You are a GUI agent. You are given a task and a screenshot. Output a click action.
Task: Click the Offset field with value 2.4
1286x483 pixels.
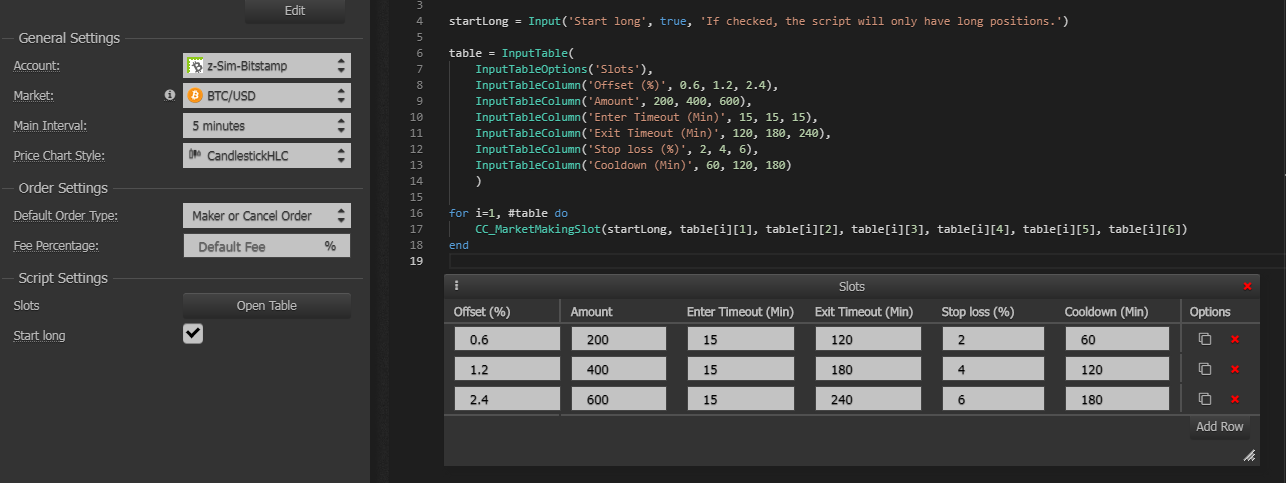pyautogui.click(x=505, y=399)
